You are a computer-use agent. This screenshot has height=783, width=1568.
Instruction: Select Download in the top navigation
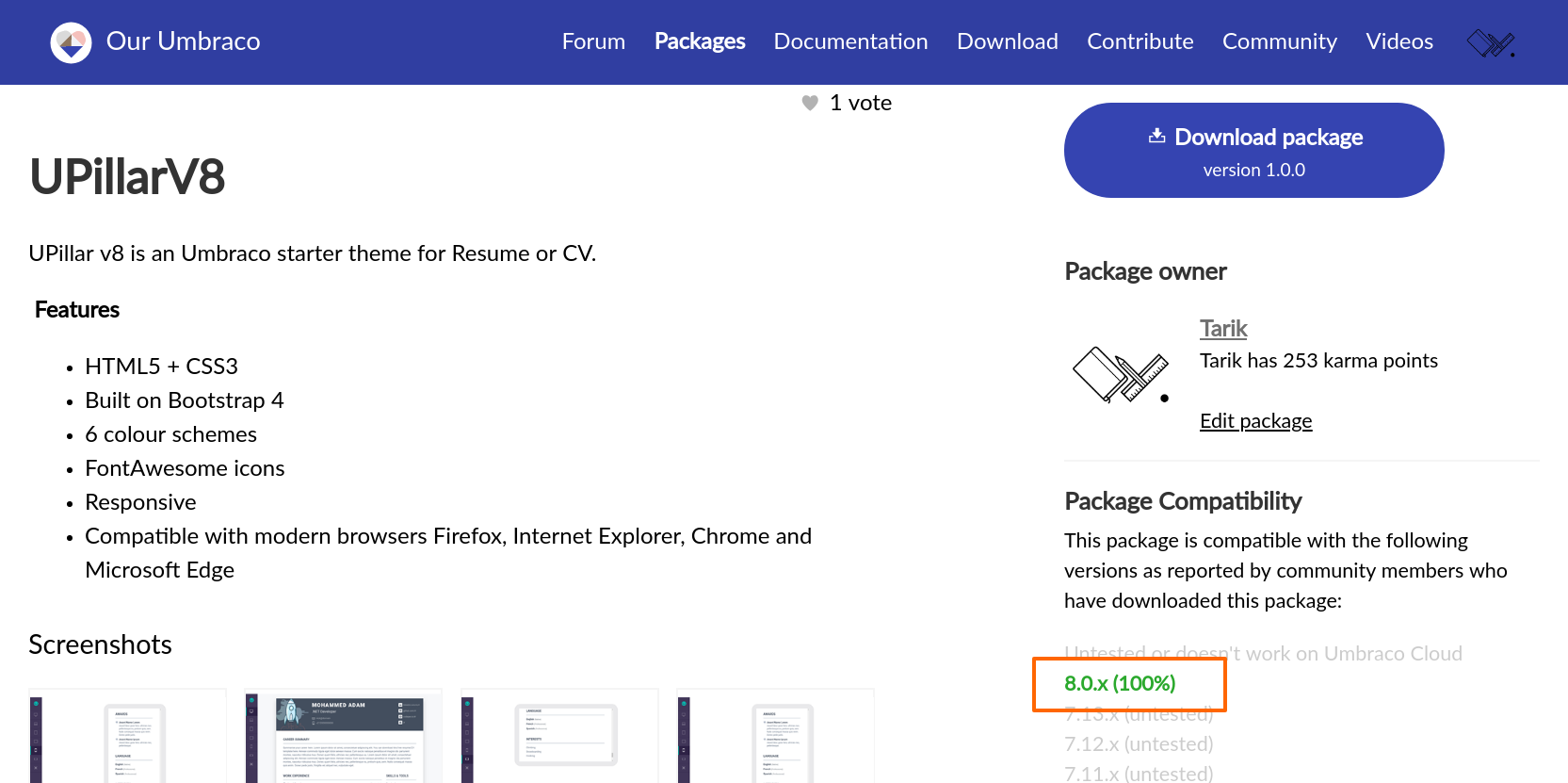click(1008, 41)
